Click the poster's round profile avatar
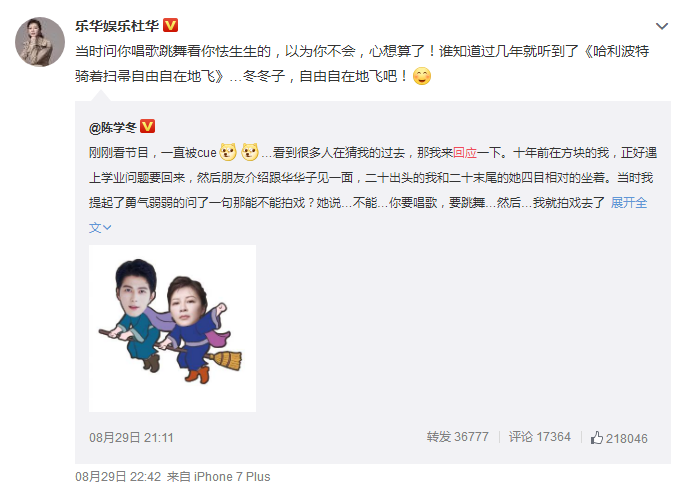The height and width of the screenshot is (500, 684). pyautogui.click(x=40, y=42)
